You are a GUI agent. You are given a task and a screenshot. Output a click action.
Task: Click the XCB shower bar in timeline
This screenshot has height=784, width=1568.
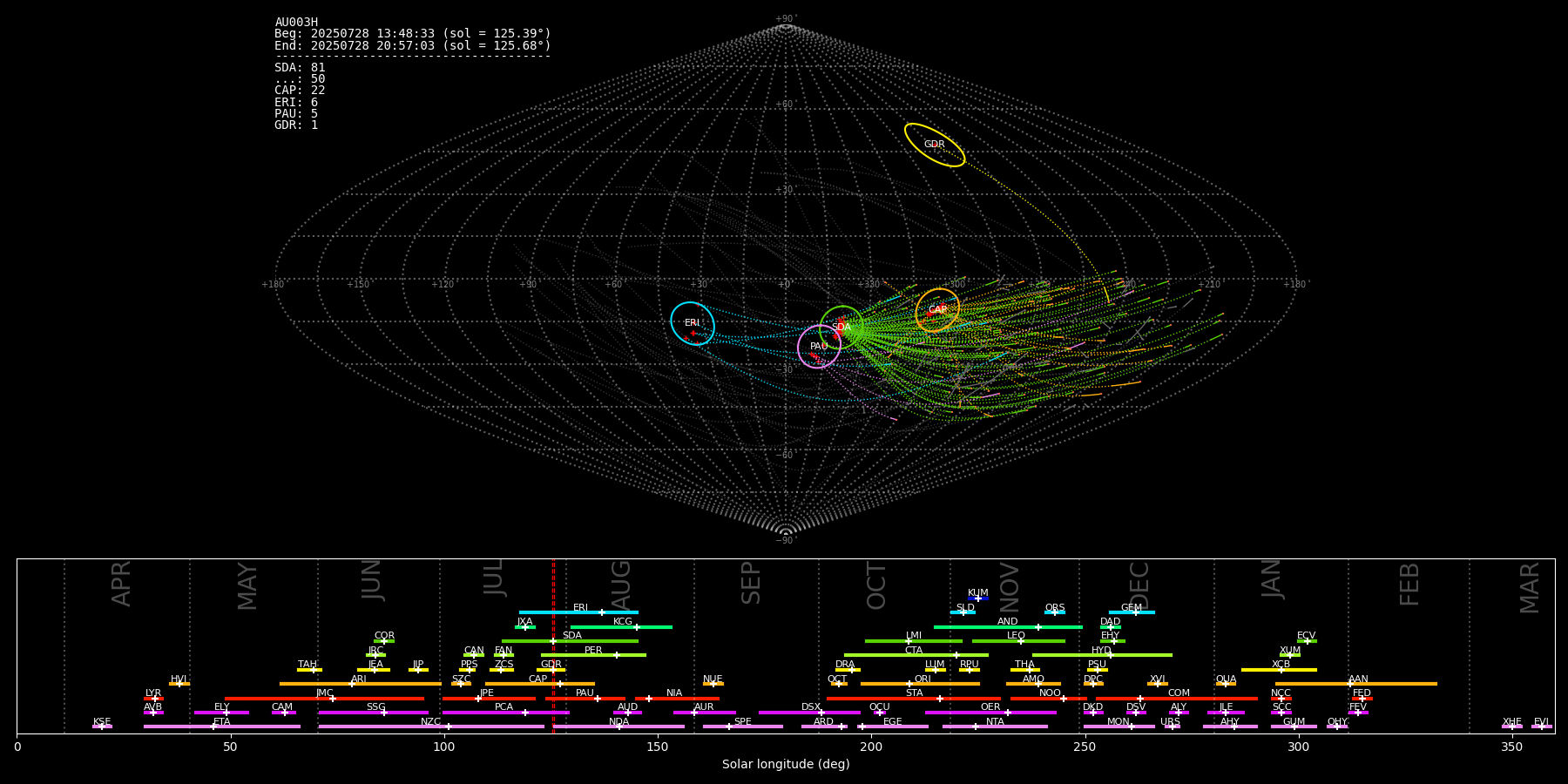click(1279, 670)
